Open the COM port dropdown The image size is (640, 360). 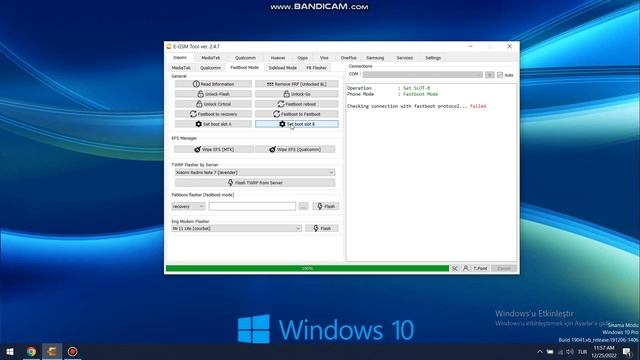click(x=422, y=75)
